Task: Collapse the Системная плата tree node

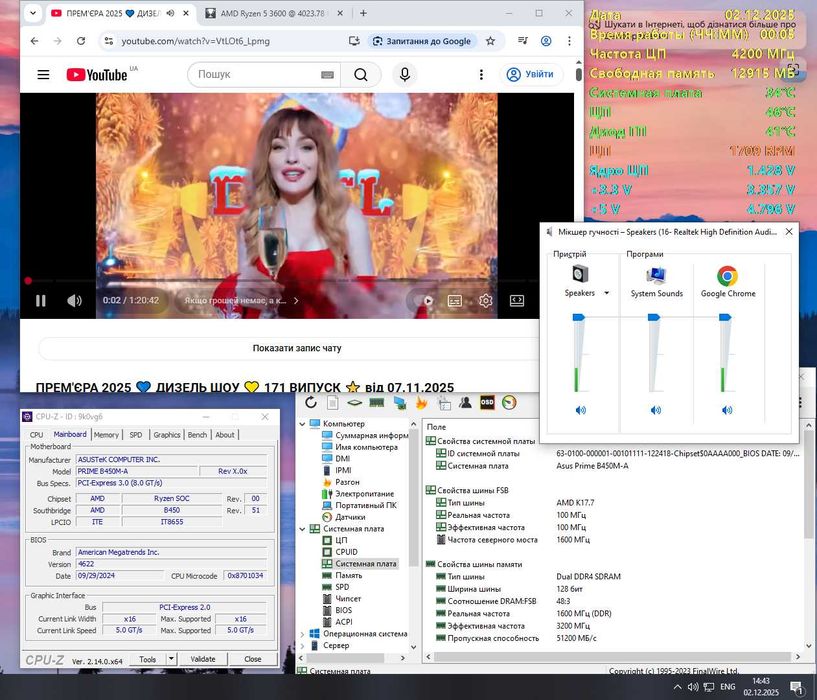Action: point(304,528)
